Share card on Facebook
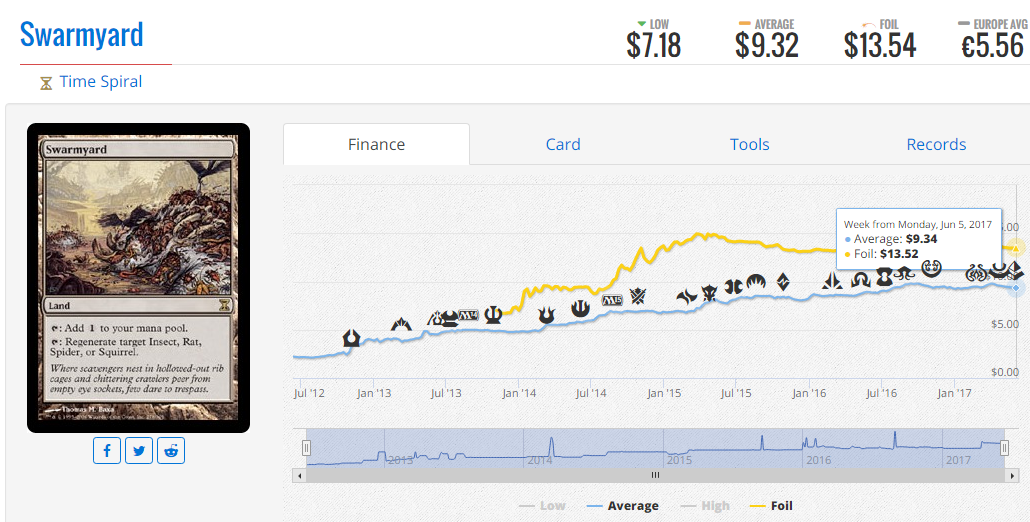Image resolution: width=1030 pixels, height=522 pixels. coord(107,450)
